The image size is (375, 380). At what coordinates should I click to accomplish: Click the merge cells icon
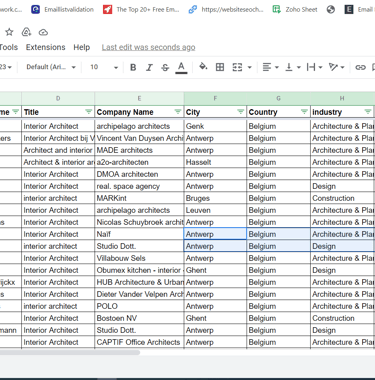tap(237, 67)
